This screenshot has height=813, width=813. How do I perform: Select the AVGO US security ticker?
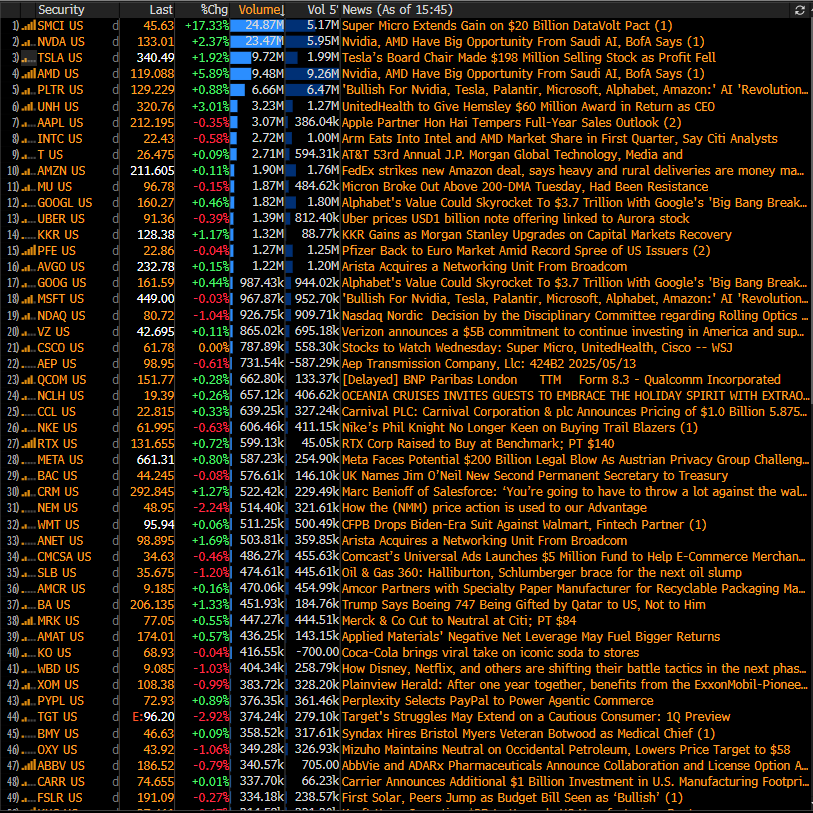pyautogui.click(x=61, y=267)
